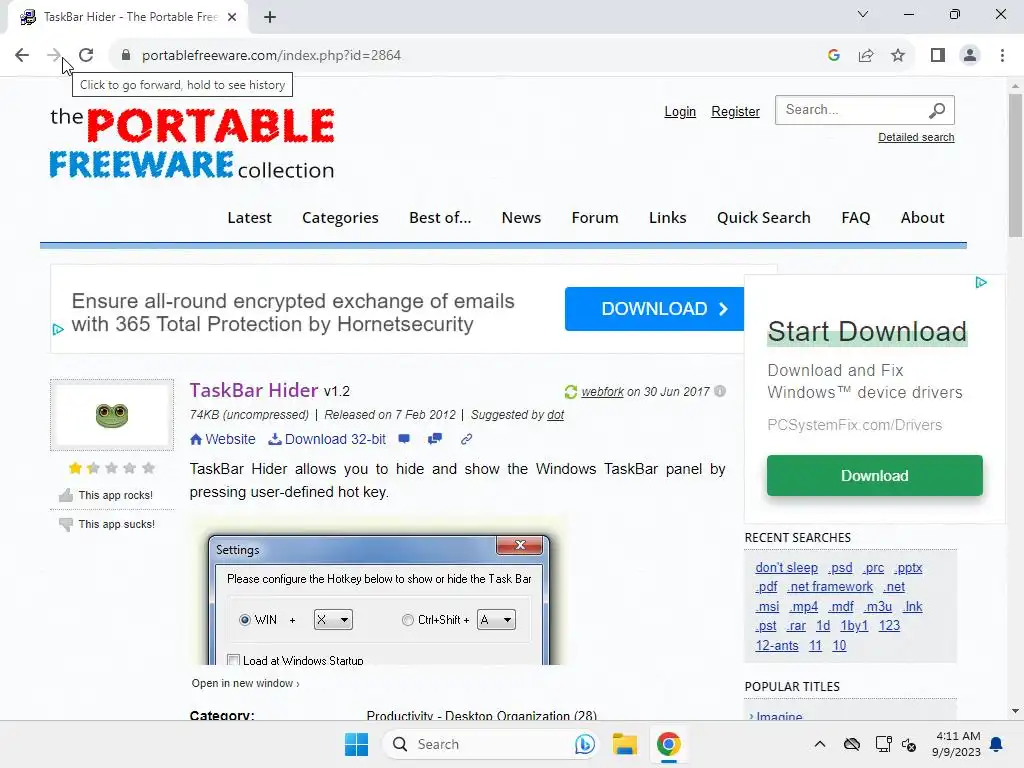Open Best of... menu
This screenshot has width=1024, height=768.
[440, 217]
